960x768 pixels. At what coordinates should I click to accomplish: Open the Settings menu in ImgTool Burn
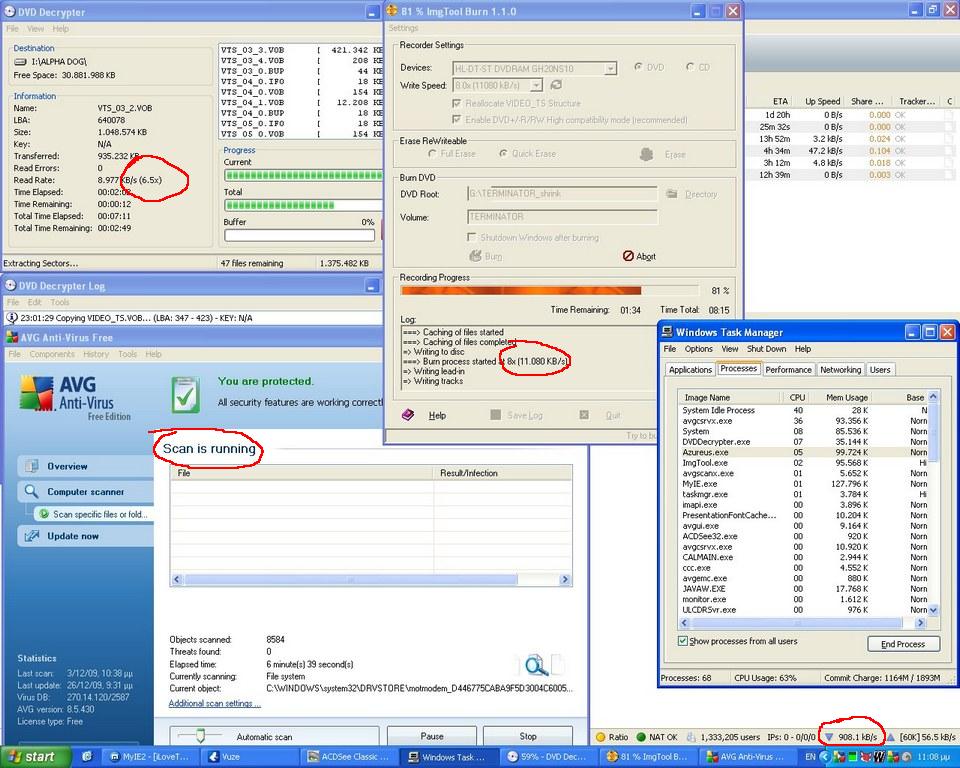[x=403, y=28]
